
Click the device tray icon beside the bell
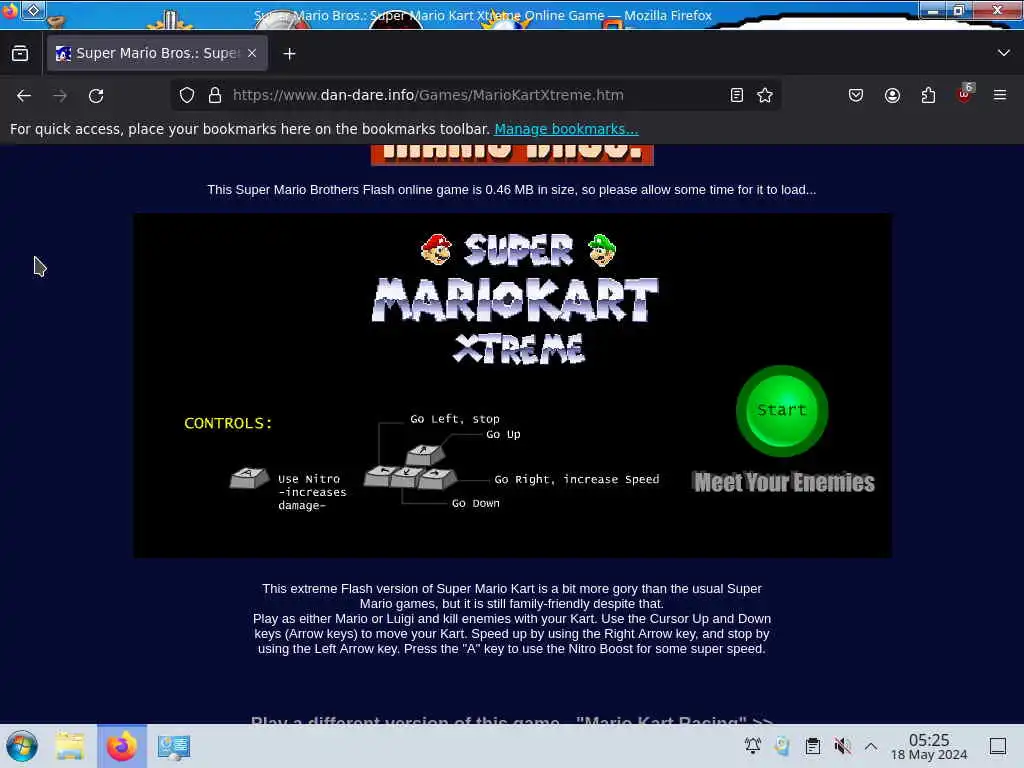point(782,745)
